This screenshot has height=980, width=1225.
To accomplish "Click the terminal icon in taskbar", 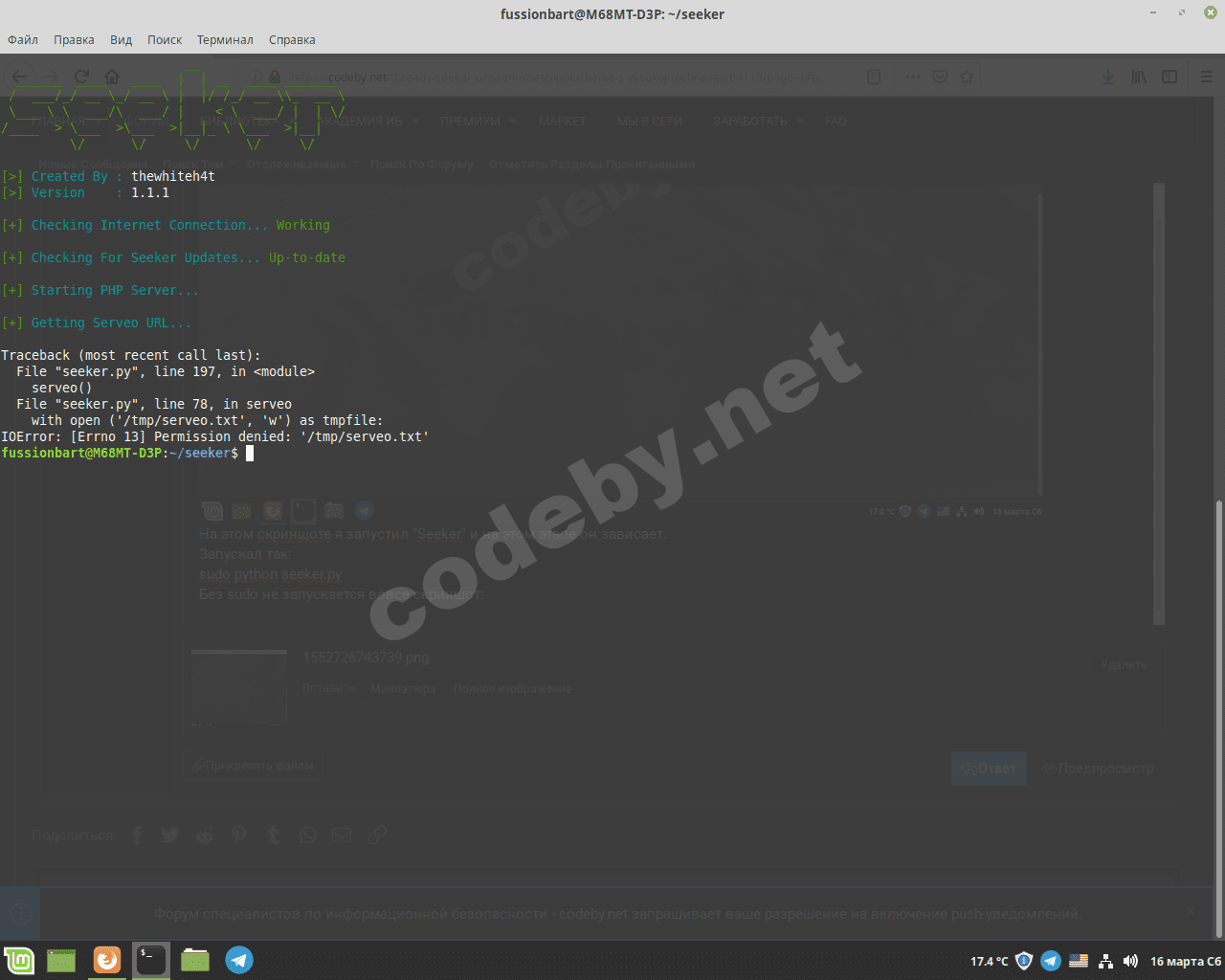I will [x=151, y=960].
